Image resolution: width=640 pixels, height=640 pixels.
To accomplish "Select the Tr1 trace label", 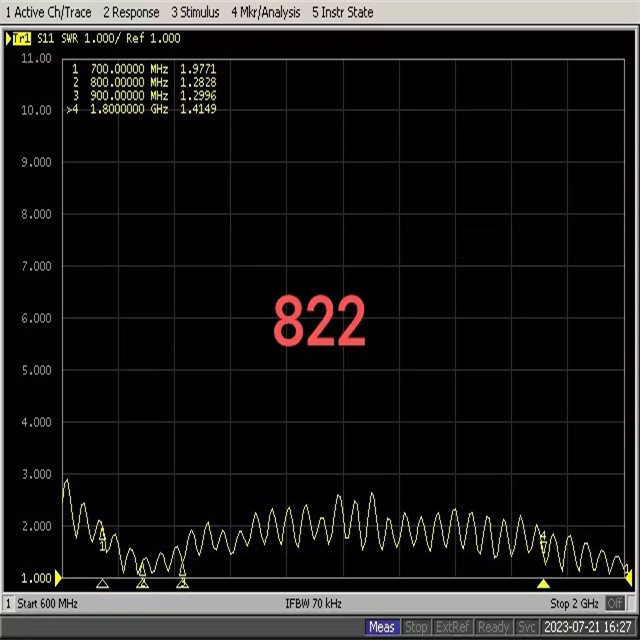I will point(21,39).
